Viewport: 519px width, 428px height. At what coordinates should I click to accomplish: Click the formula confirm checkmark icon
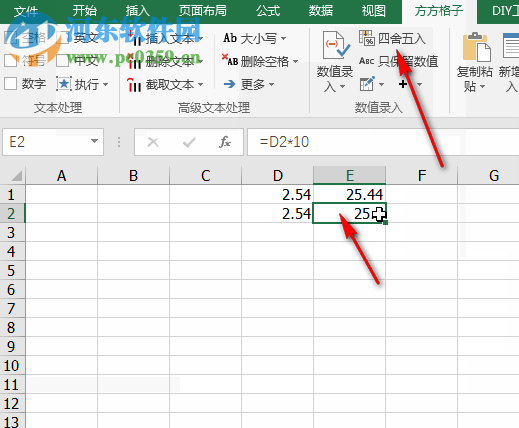189,143
